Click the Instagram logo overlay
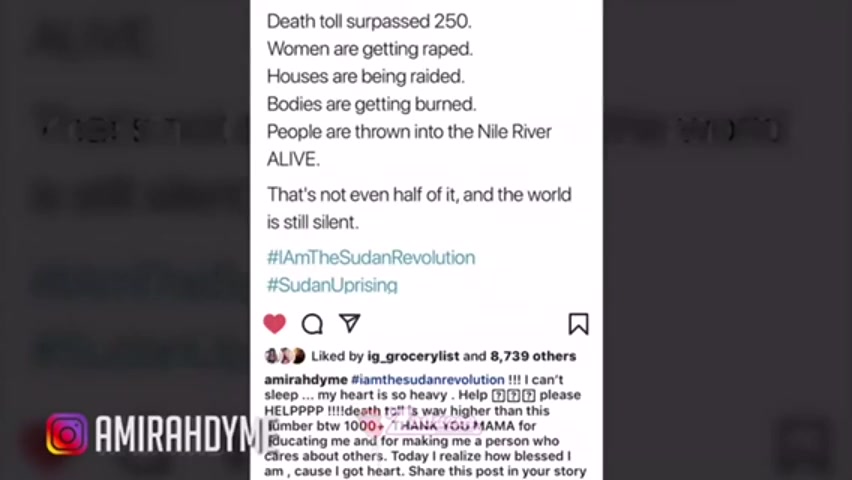Screen dimensions: 852x480 (67, 434)
